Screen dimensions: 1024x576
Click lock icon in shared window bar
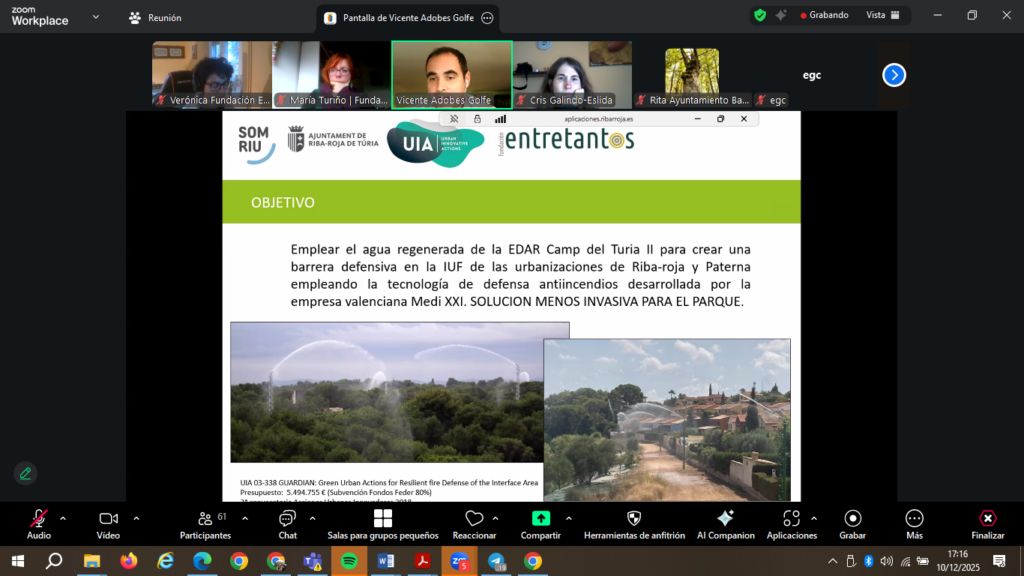[x=477, y=119]
